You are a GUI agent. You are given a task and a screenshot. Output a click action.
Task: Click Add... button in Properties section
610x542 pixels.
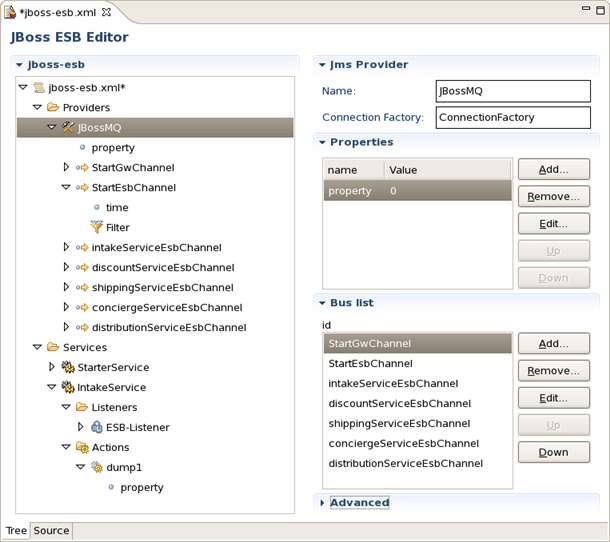pyautogui.click(x=554, y=169)
